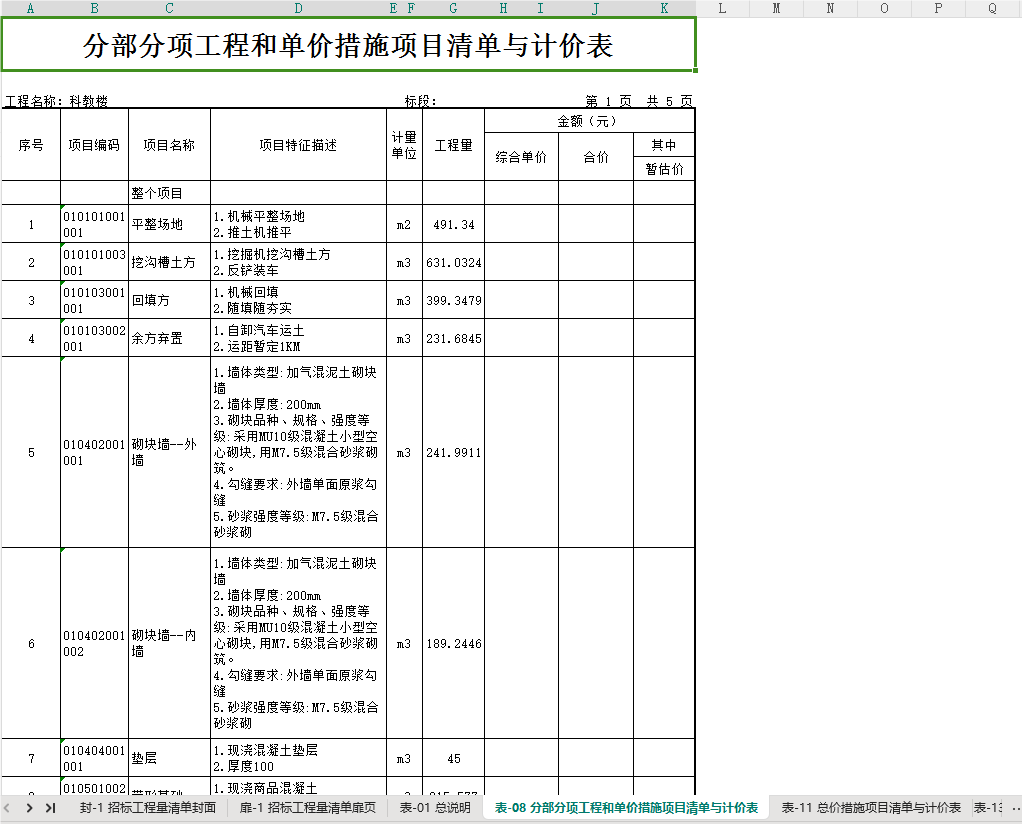Click the quantity 189.2446 cell

[x=454, y=643]
